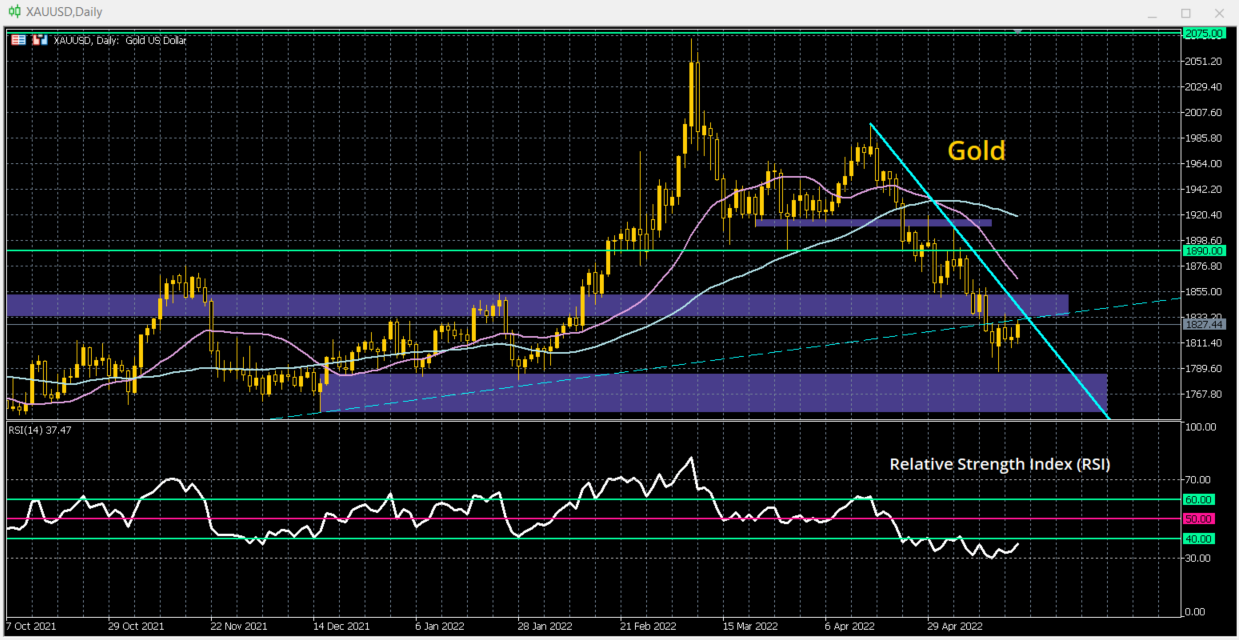1239x640 pixels.
Task: Click the 1942.20 value on price scale
Action: tap(1203, 190)
